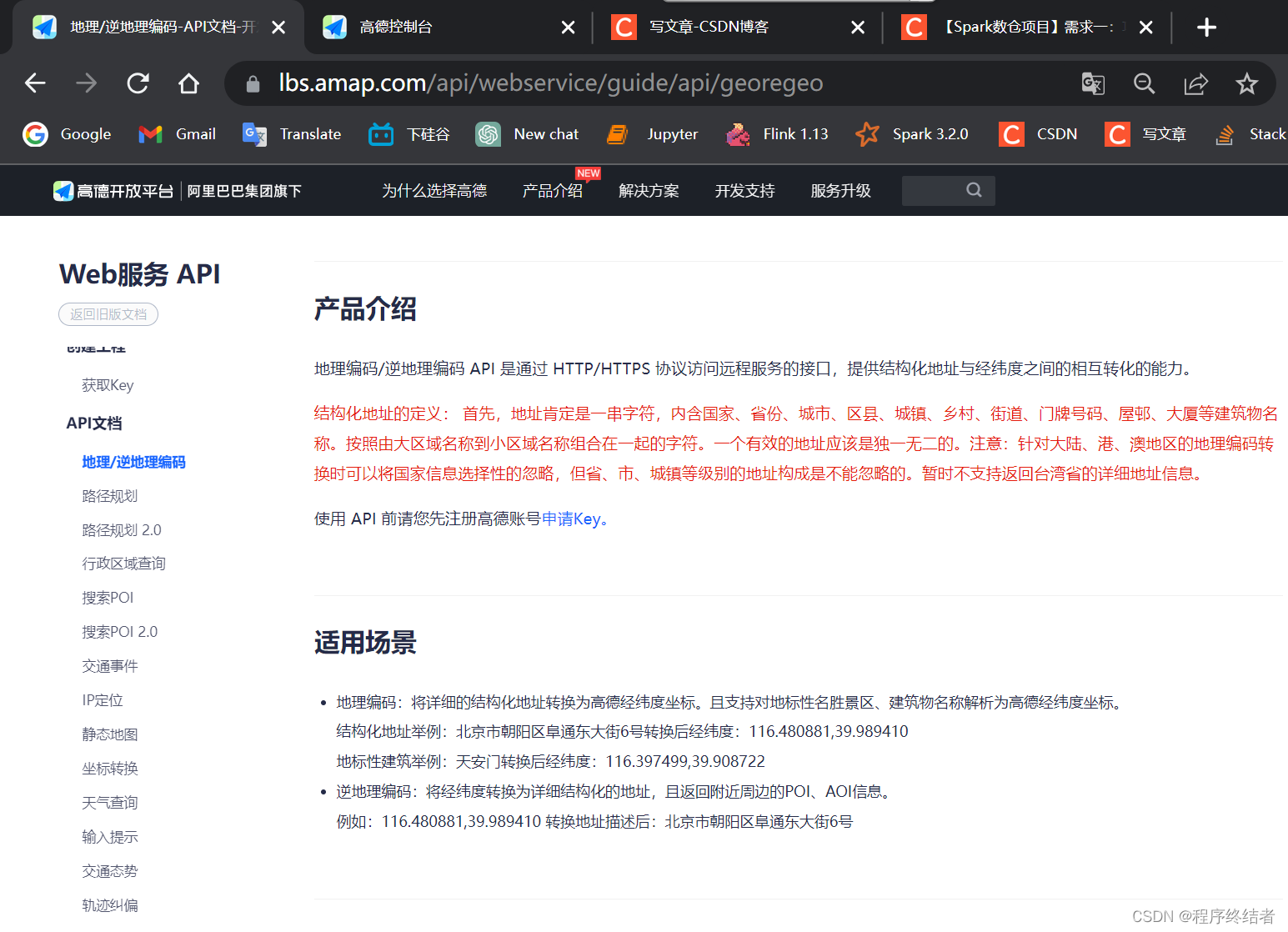Open 轨迹纠偏 in sidebar

(x=109, y=905)
